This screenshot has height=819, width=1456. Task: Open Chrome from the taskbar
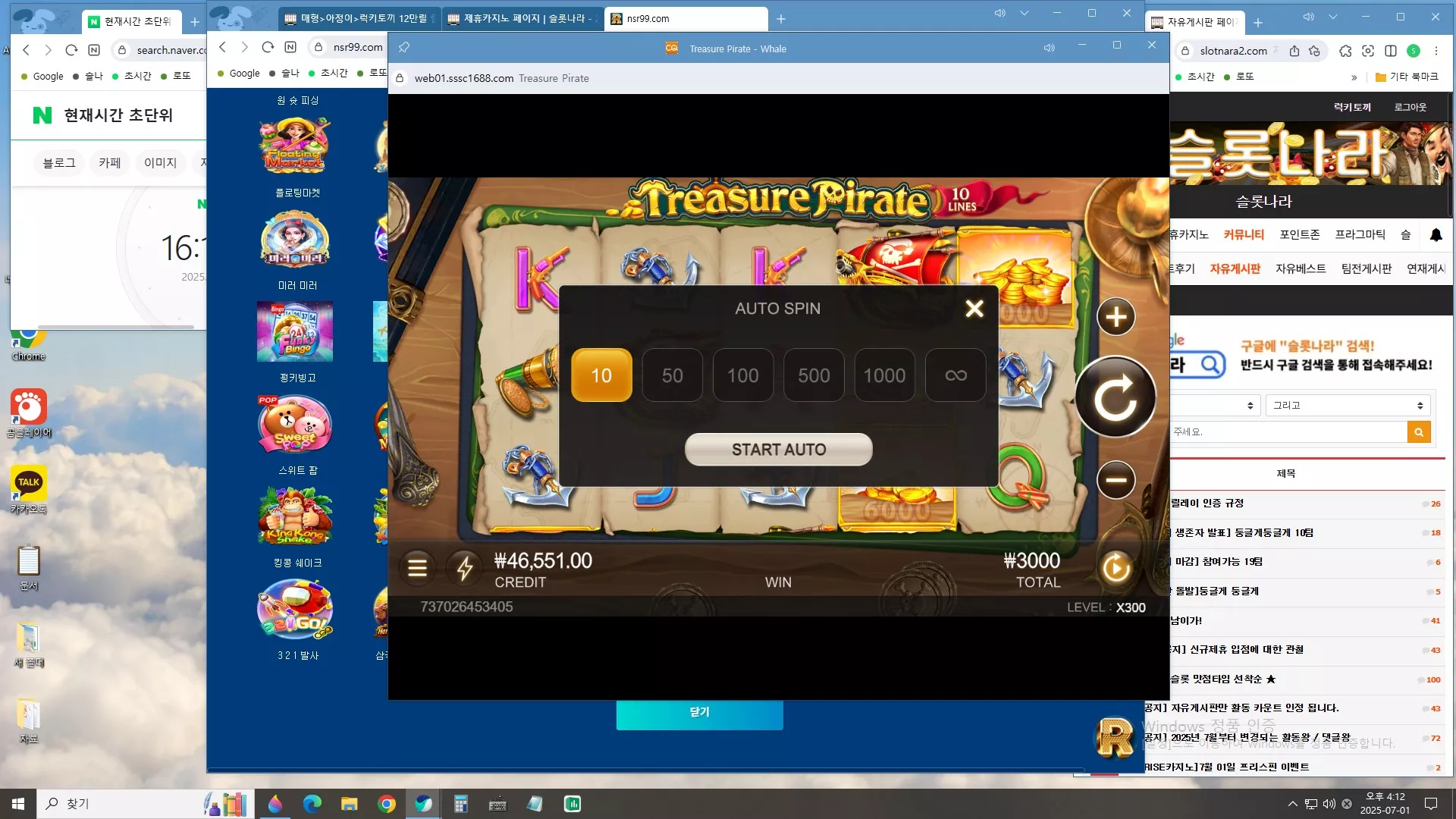click(x=387, y=804)
